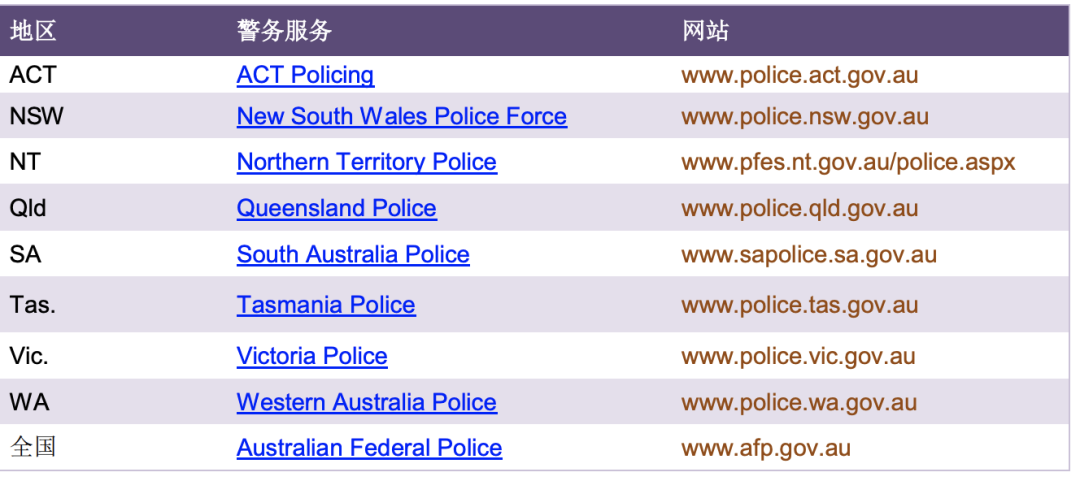This screenshot has width=1080, height=481.
Task: Click the www.police.wa.gov.au website text
Action: (x=799, y=402)
